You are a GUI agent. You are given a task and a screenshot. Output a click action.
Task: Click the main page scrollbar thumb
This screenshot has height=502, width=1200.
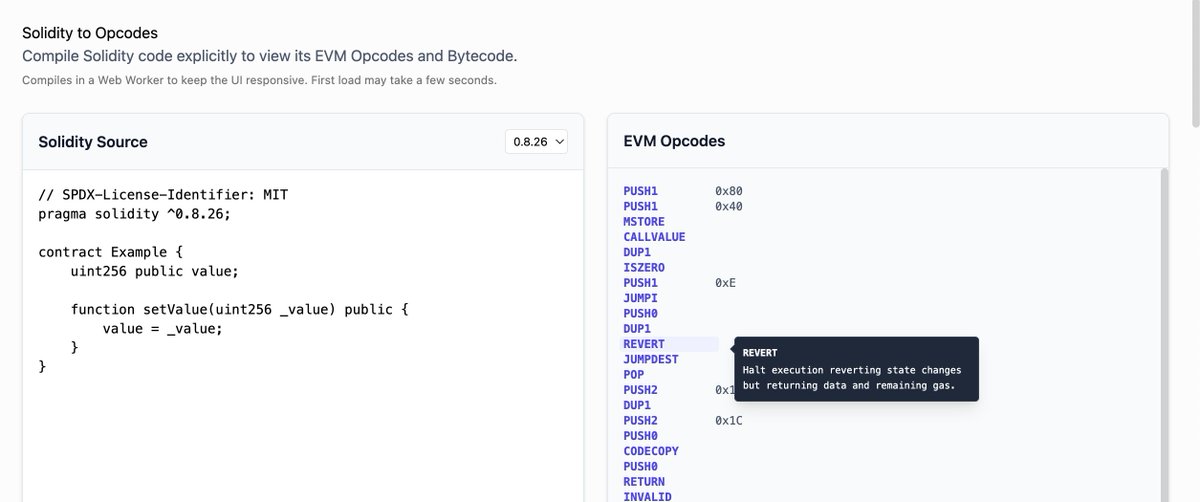click(1194, 64)
